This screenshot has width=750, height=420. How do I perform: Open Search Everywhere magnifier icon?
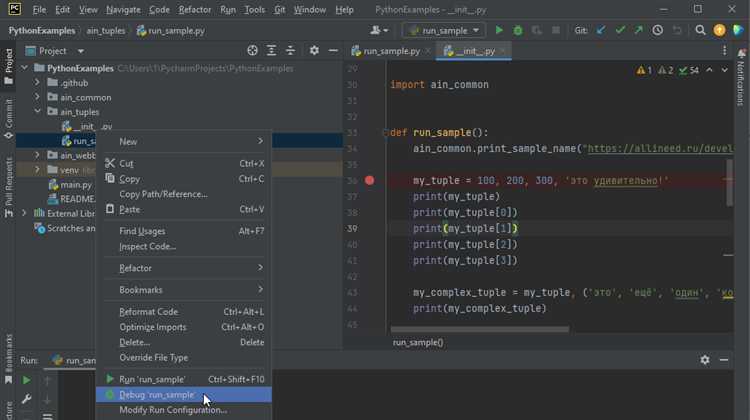[x=700, y=30]
